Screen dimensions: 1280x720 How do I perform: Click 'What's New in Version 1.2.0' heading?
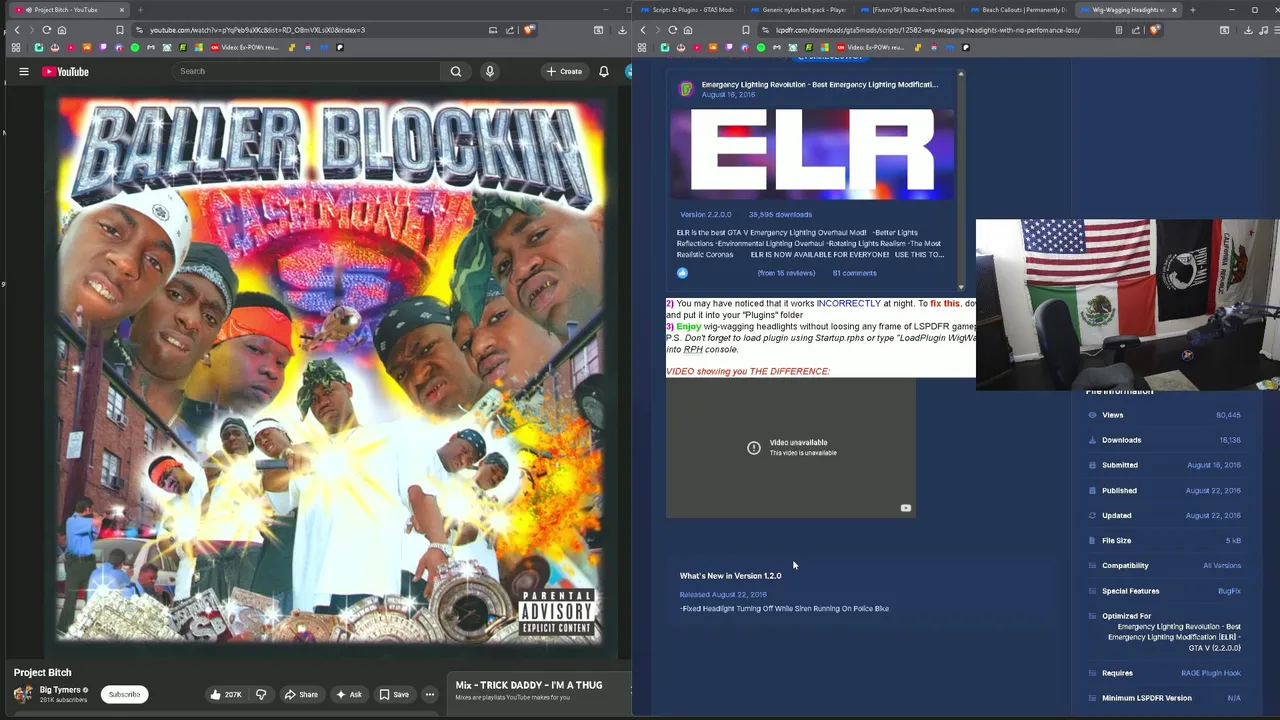point(730,576)
